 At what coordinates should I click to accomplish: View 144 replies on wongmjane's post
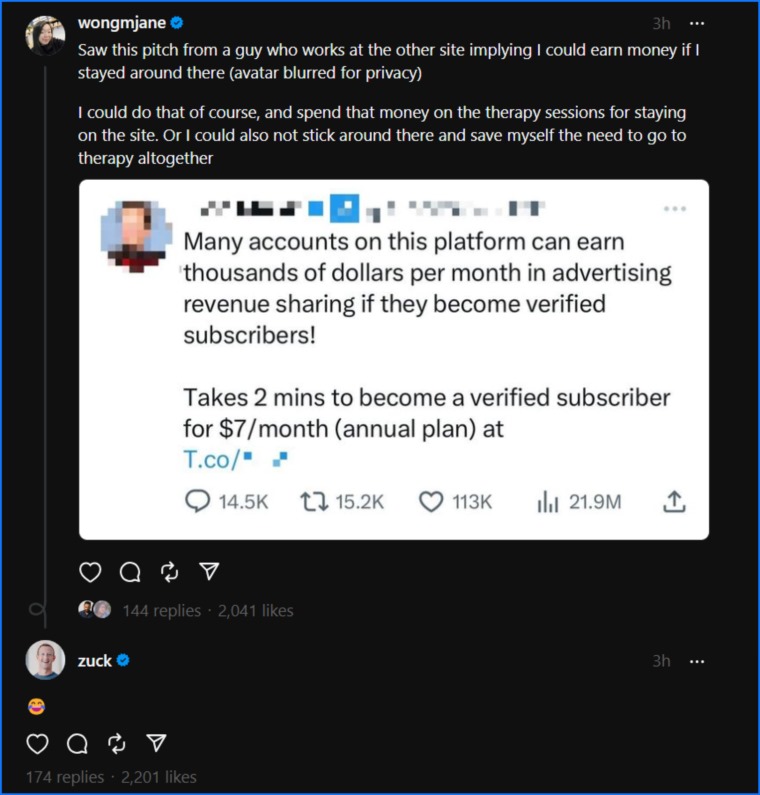(x=162, y=610)
